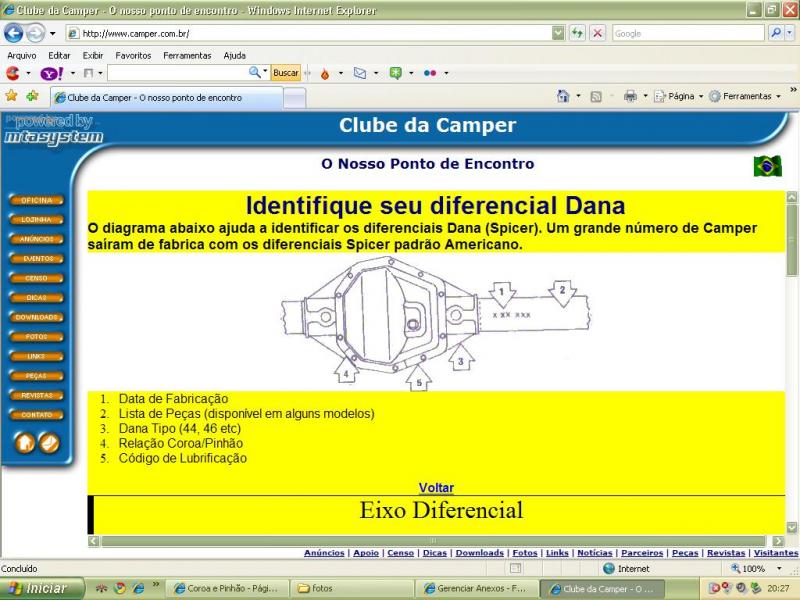The image size is (800, 600).
Task: Click the yellow Buscar button
Action: click(x=286, y=73)
